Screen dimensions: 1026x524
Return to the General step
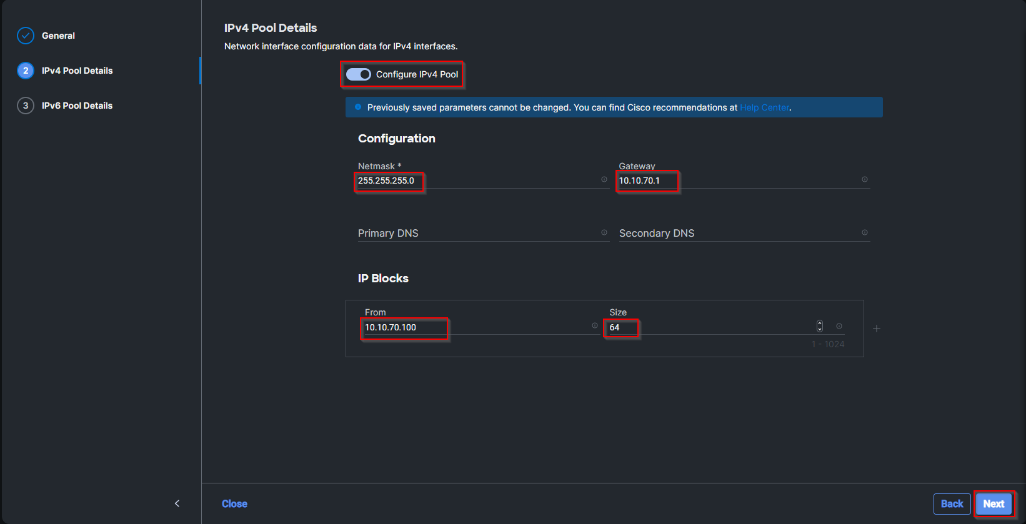click(58, 36)
